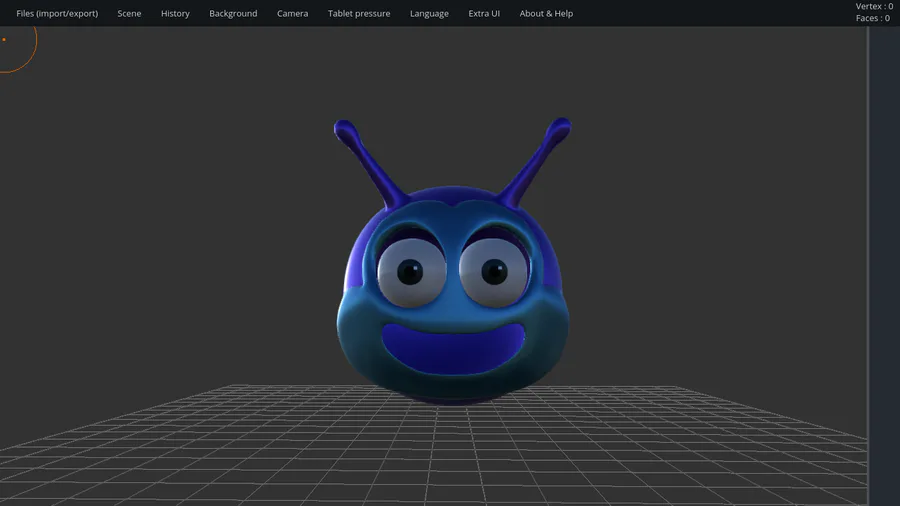The width and height of the screenshot is (900, 506).
Task: Open the Files (import/export) menu
Action: coord(57,13)
